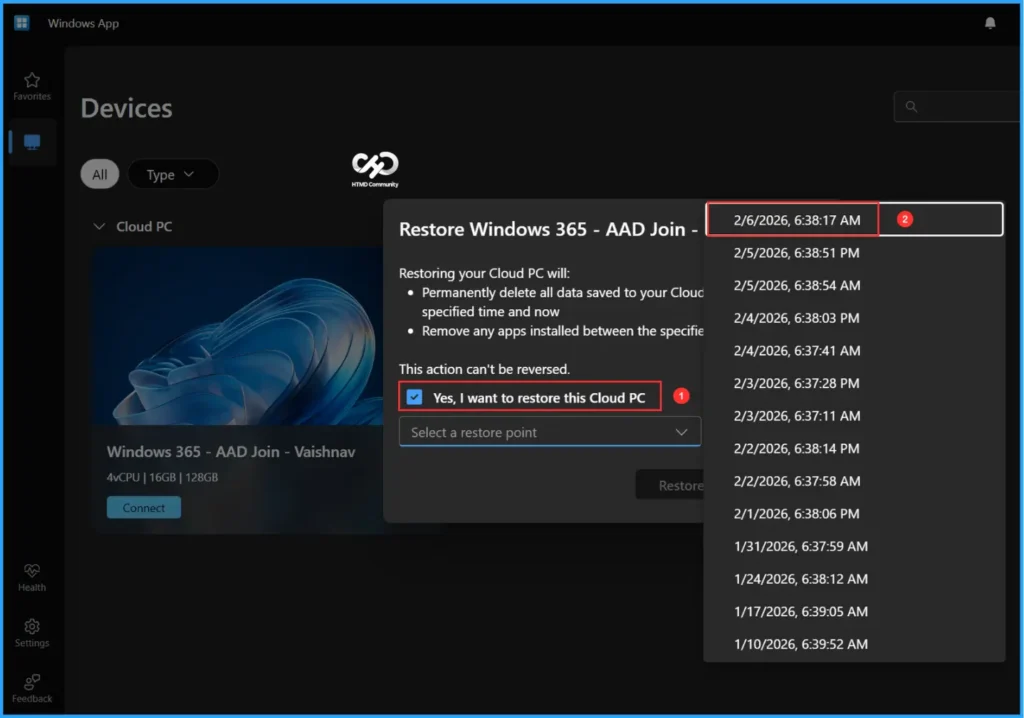Collapse the Cloud PC section
Viewport: 1024px width, 718px height.
pyautogui.click(x=99, y=226)
